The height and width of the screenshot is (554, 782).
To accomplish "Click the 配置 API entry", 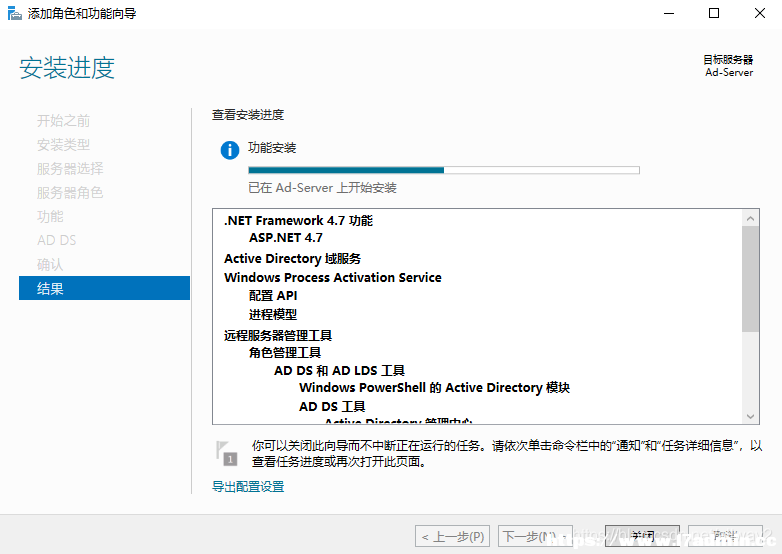I will [x=273, y=296].
